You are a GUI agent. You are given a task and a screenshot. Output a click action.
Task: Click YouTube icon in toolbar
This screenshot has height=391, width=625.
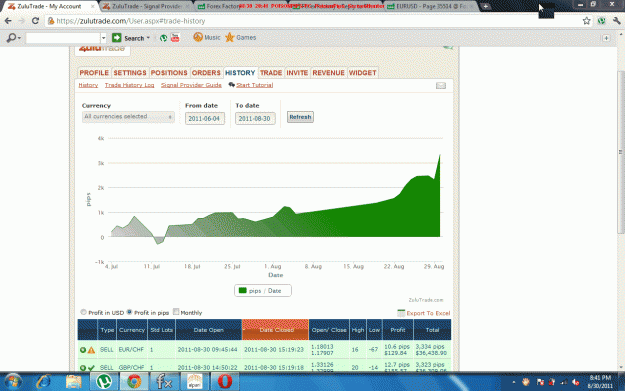(175, 38)
